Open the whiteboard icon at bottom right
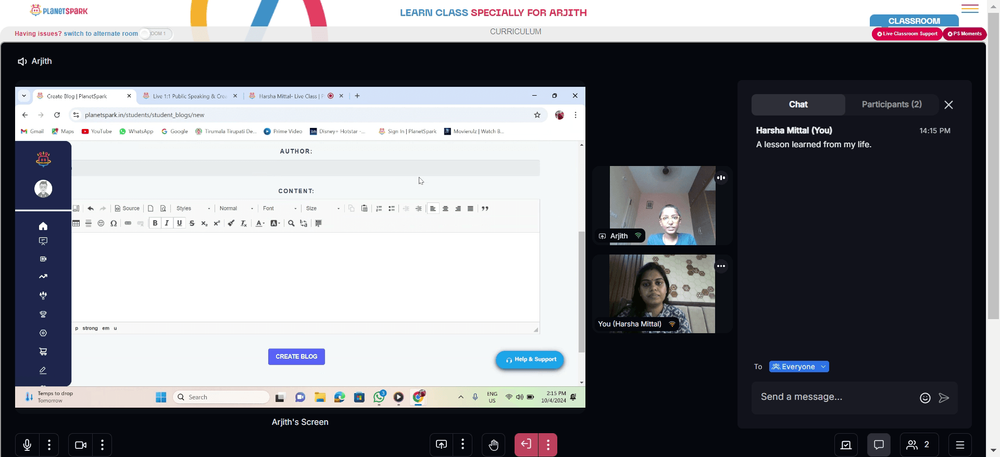Screen dimensions: 1000x457 click(846, 445)
